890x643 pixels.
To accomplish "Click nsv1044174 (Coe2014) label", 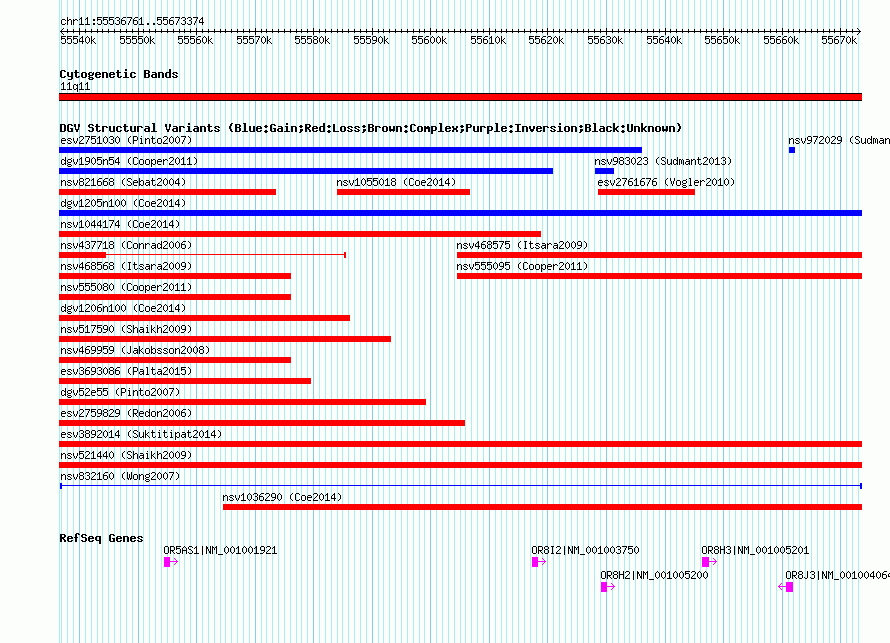I will (120, 224).
